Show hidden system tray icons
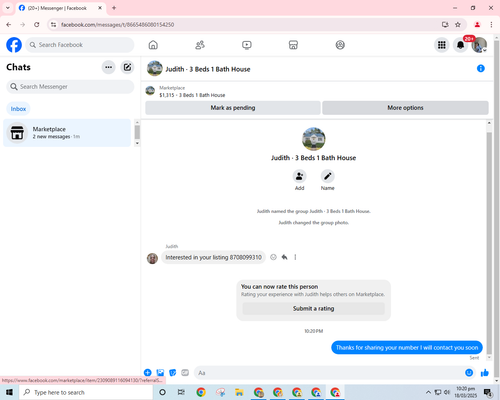500x400 pixels. [428, 392]
